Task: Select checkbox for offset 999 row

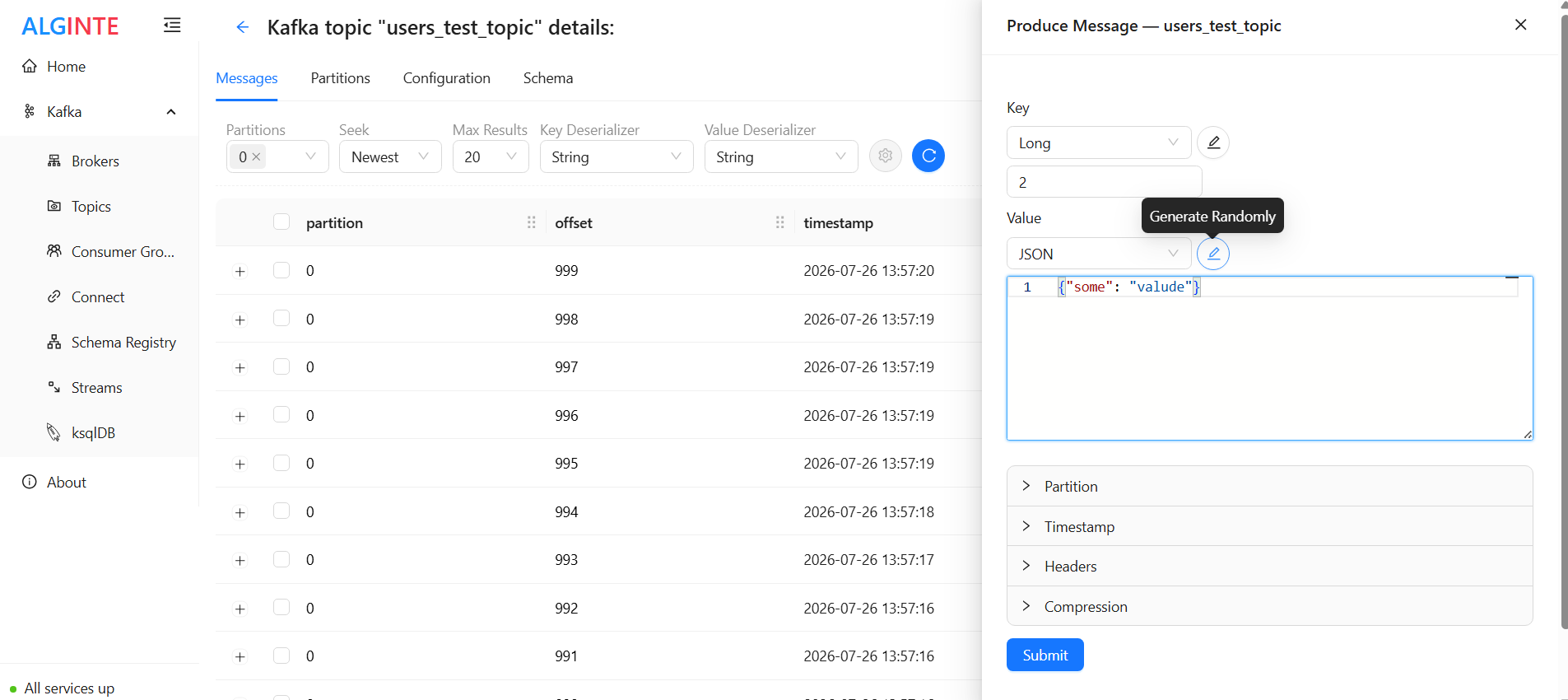Action: click(281, 270)
